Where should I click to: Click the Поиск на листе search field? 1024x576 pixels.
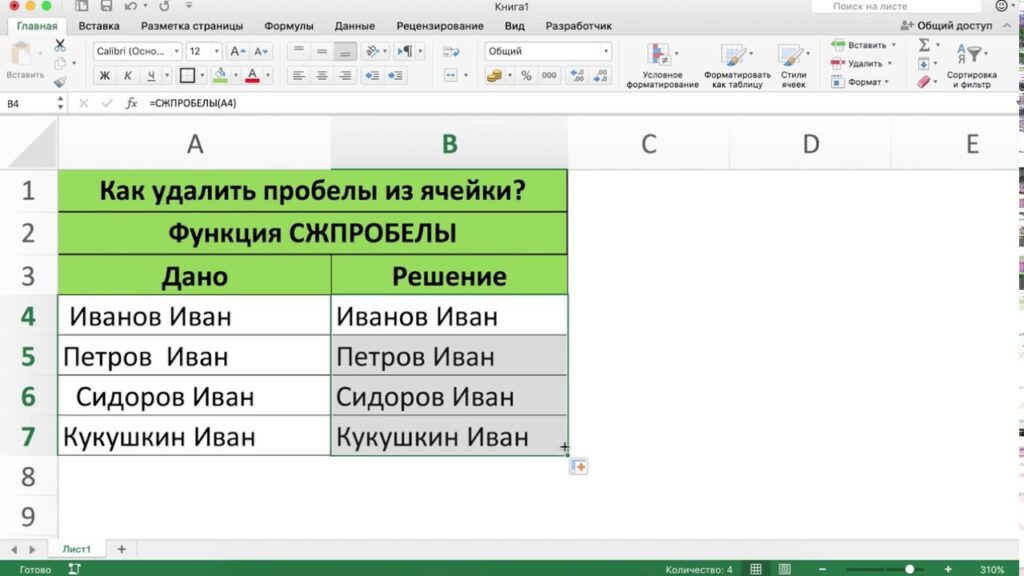pos(870,6)
